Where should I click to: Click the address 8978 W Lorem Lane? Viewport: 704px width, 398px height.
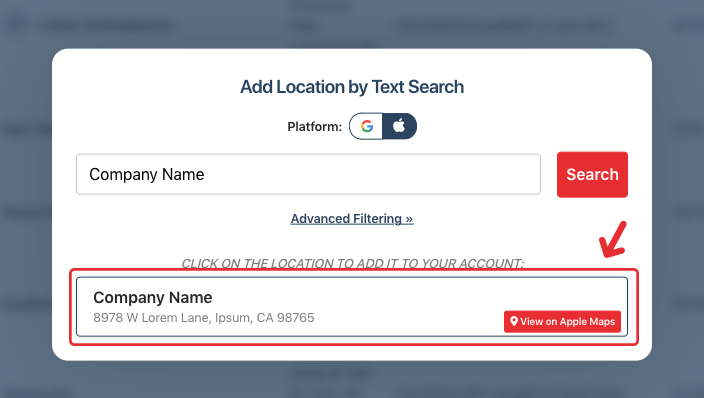204,318
